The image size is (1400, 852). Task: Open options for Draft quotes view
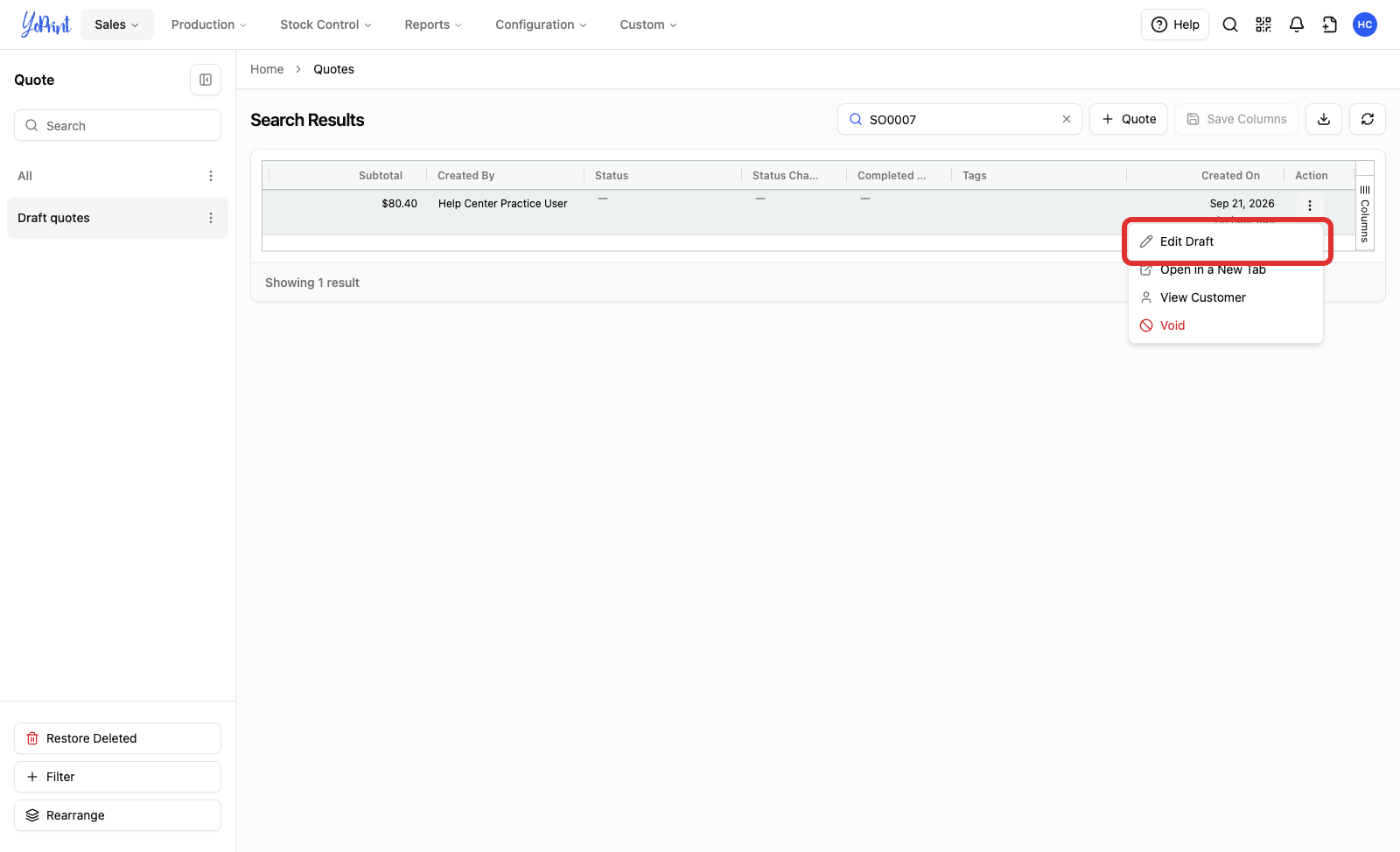(211, 218)
